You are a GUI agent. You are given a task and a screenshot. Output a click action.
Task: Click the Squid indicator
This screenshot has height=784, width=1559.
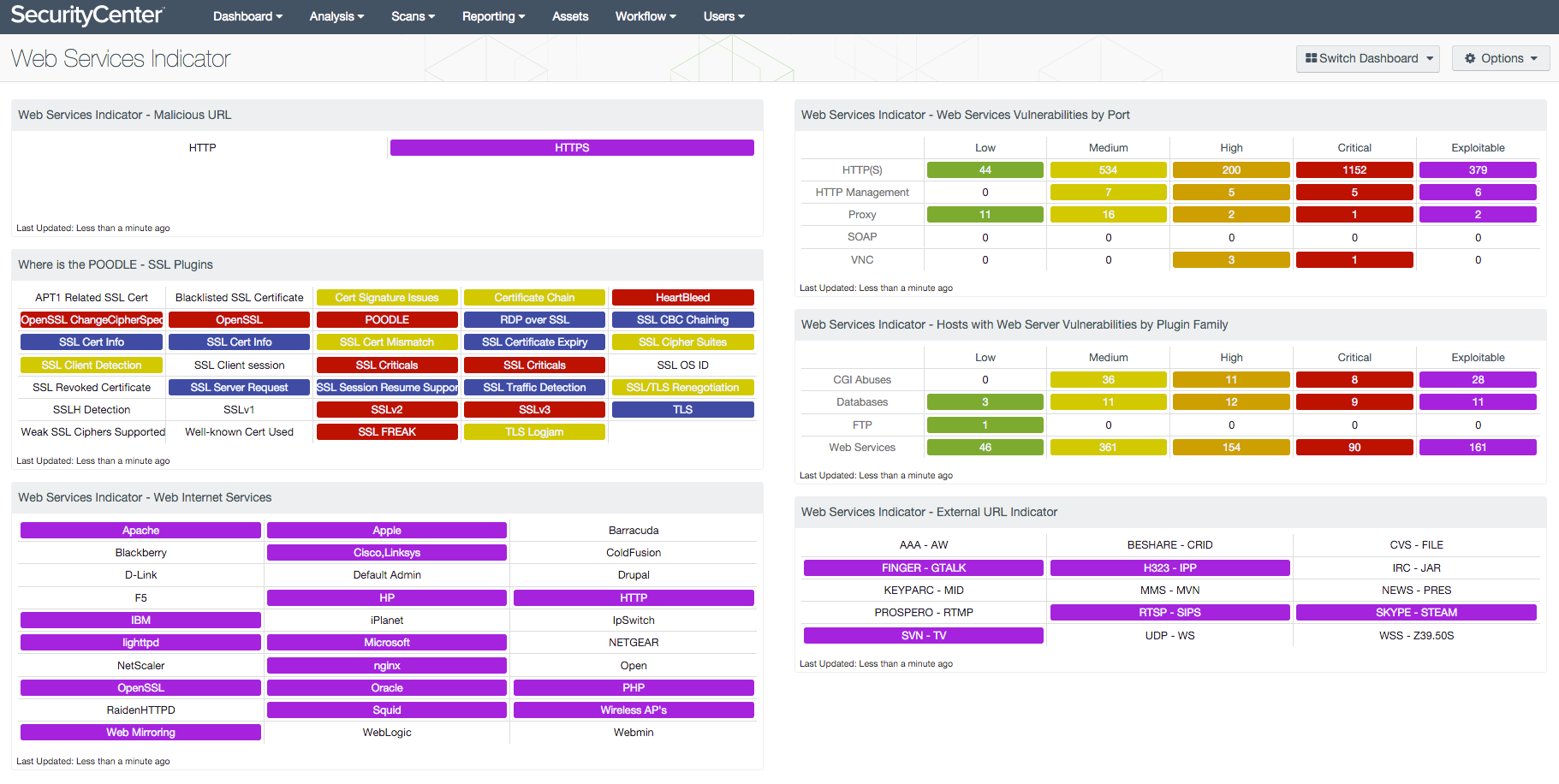click(387, 710)
